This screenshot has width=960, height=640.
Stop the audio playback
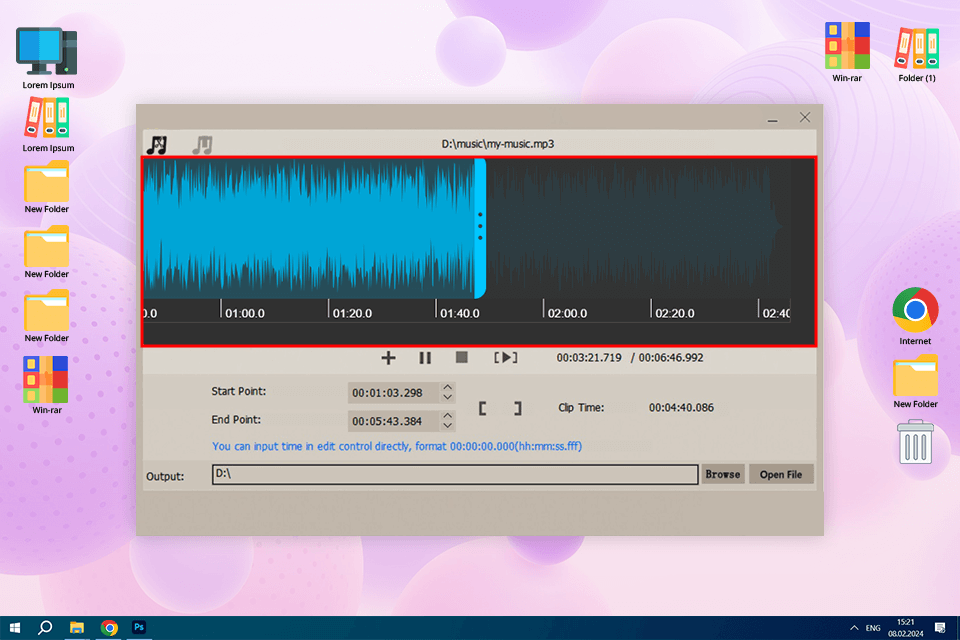pyautogui.click(x=461, y=357)
